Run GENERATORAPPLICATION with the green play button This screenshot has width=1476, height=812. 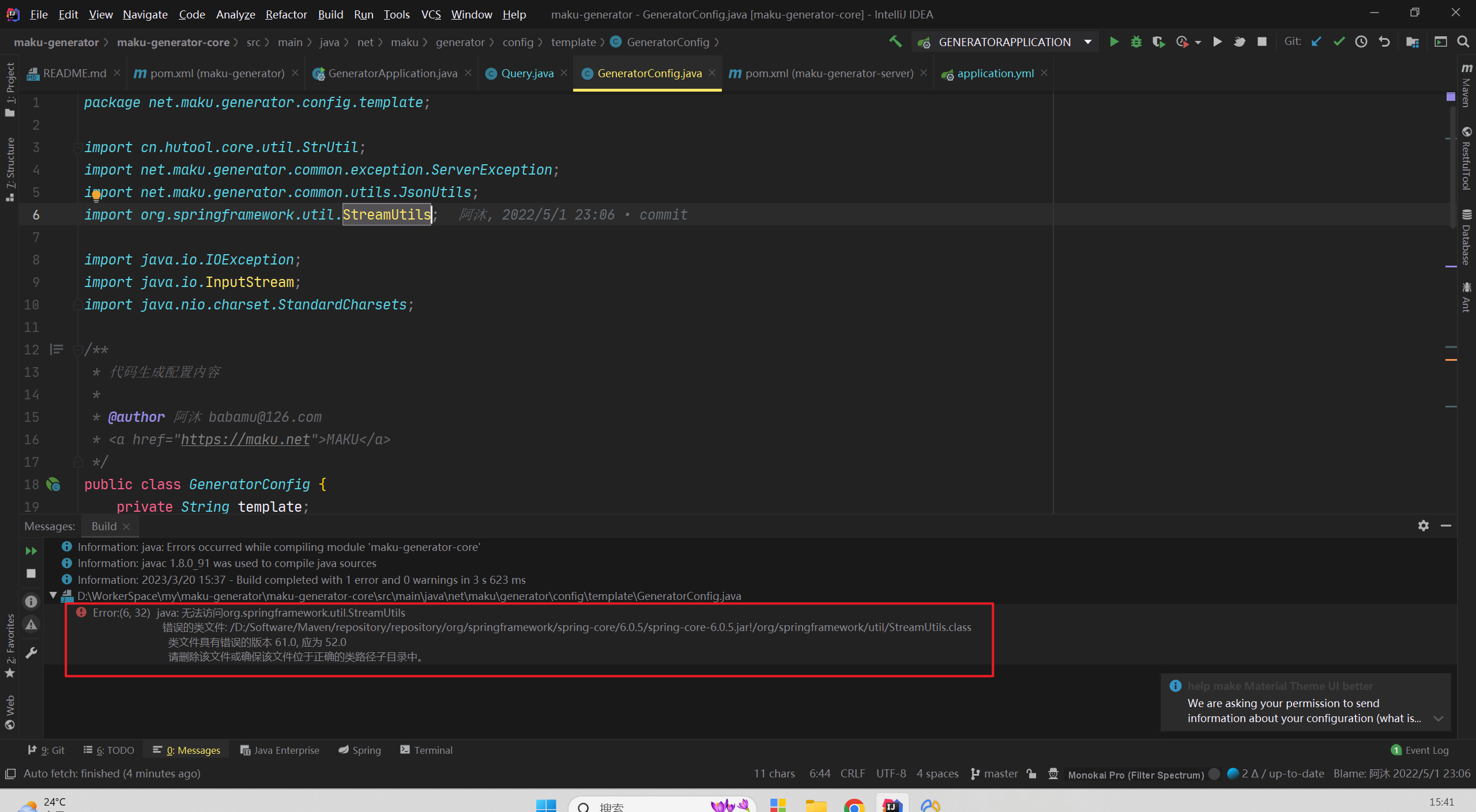point(1114,41)
